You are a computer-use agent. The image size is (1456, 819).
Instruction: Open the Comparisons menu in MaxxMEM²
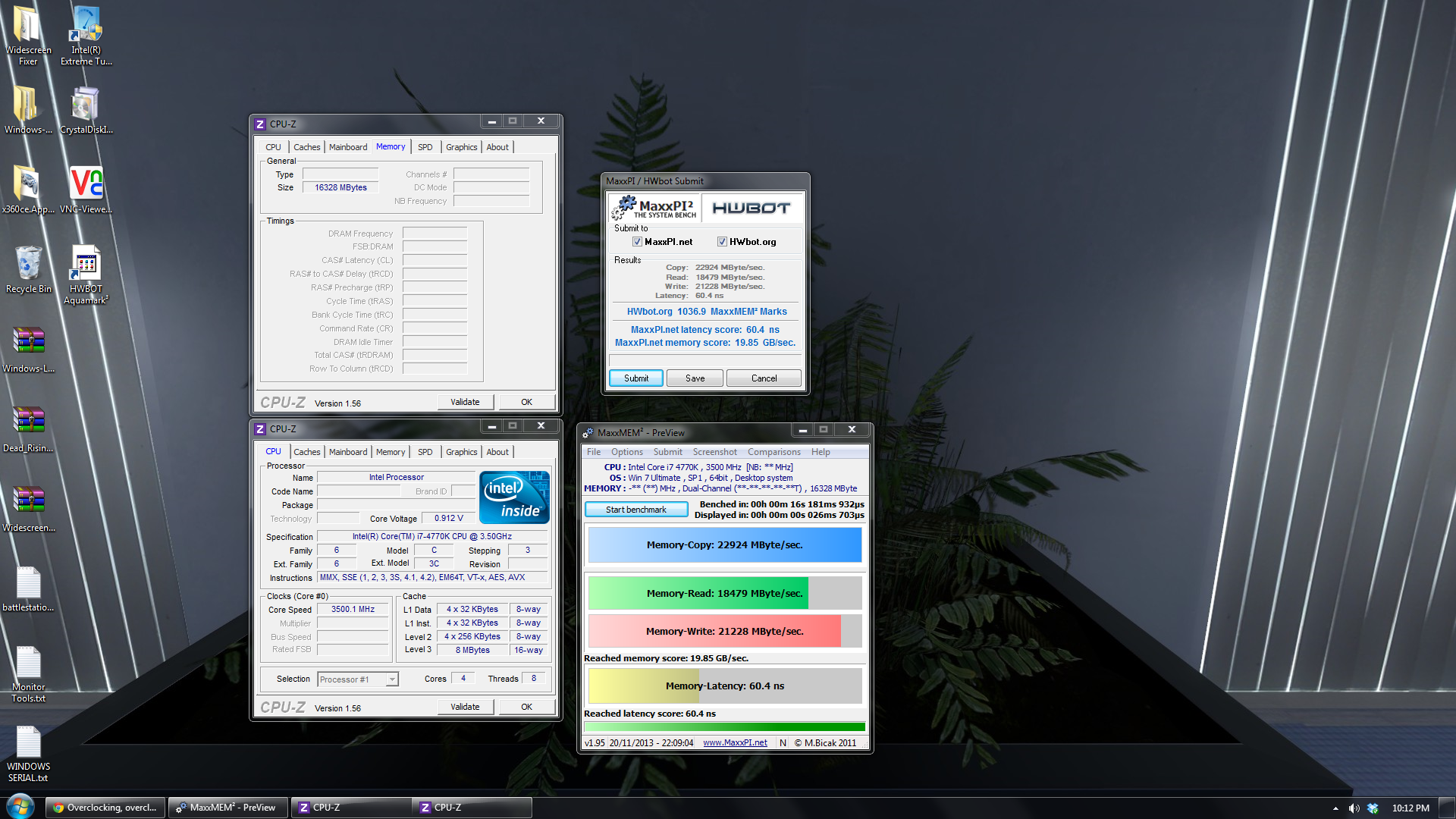click(x=774, y=452)
